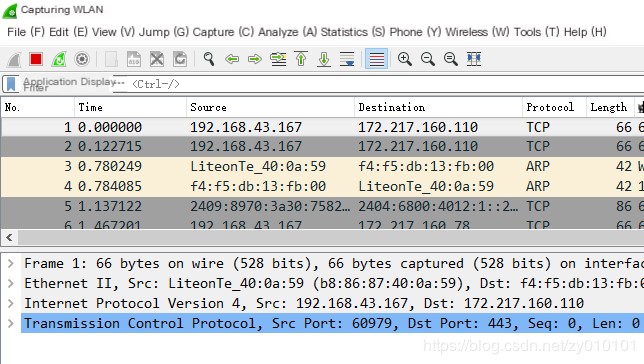
Task: Open the Statistics (S) menu
Action: pos(353,32)
